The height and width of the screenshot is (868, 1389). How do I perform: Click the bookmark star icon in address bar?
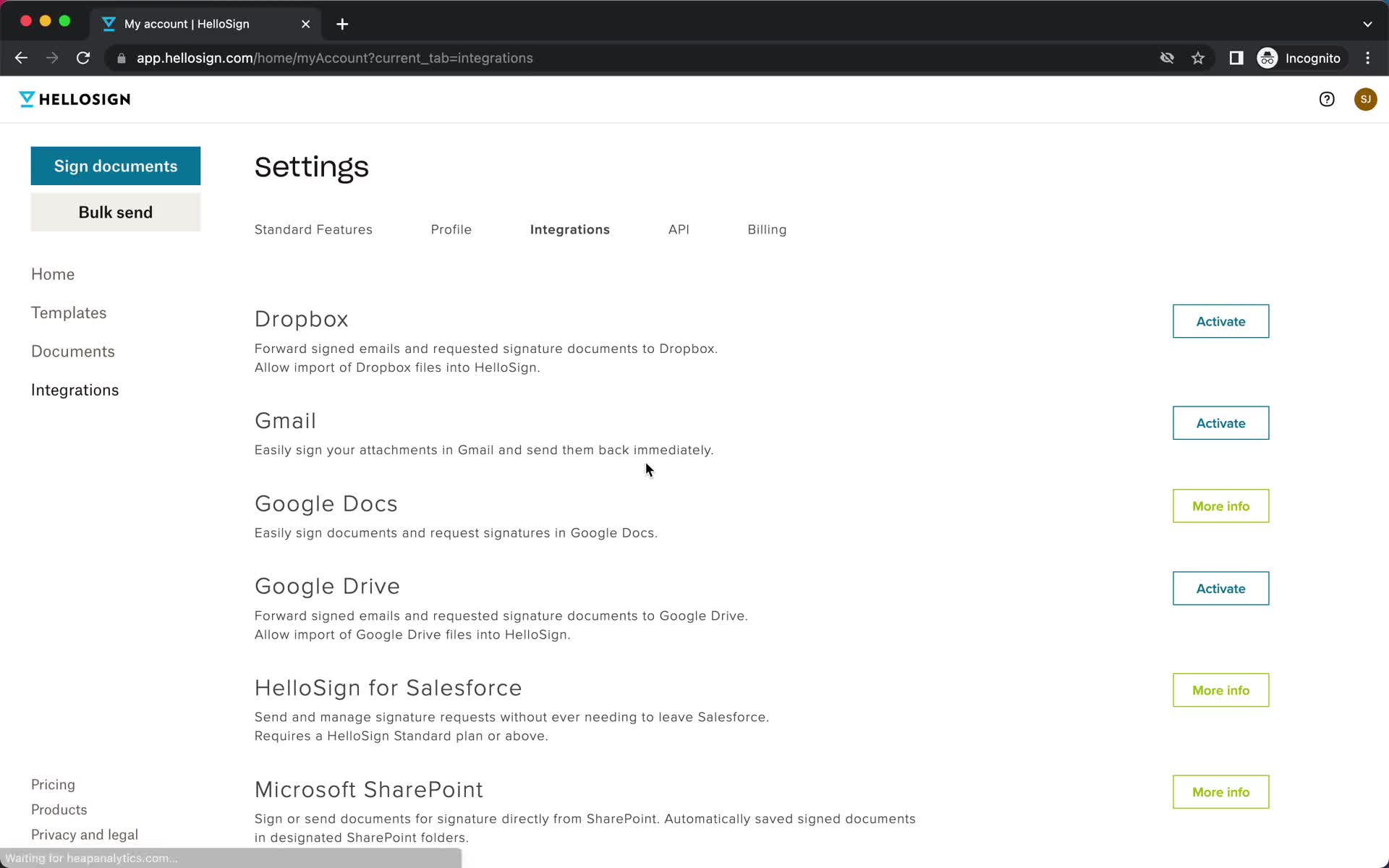point(1199,58)
